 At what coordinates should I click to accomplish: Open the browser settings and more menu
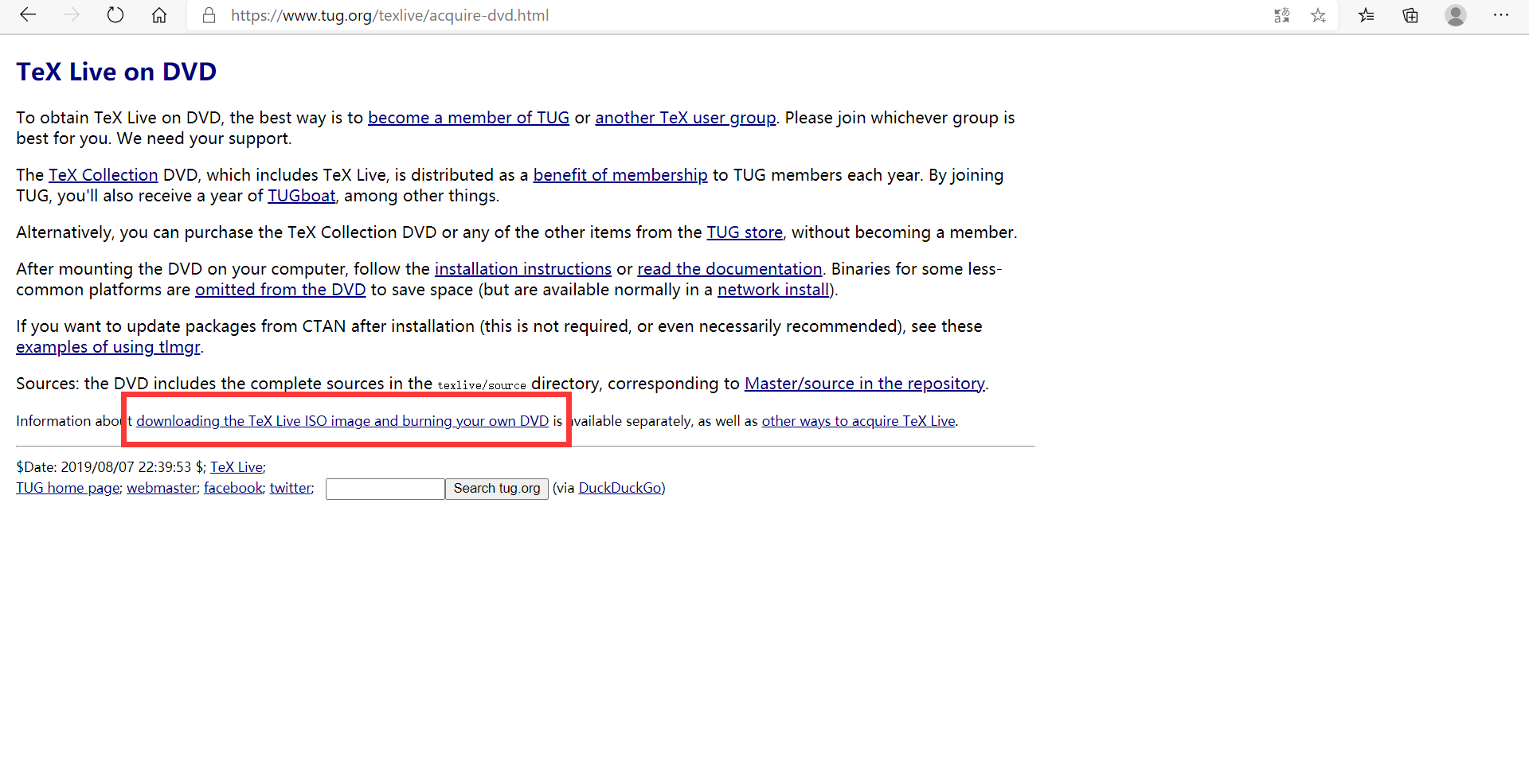pyautogui.click(x=1501, y=15)
